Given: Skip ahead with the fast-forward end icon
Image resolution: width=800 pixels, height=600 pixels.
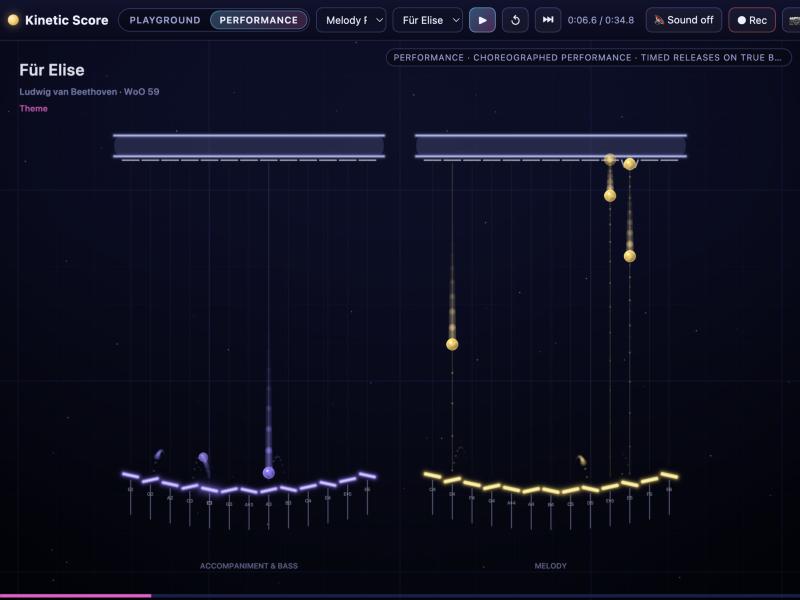Looking at the screenshot, I should 548,20.
